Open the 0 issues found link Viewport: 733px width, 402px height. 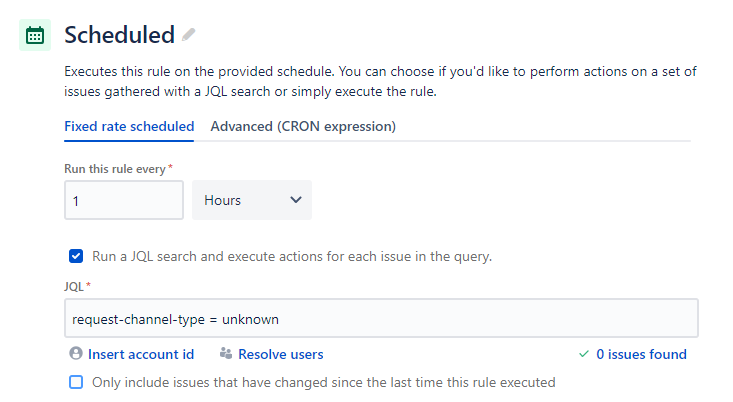[641, 354]
